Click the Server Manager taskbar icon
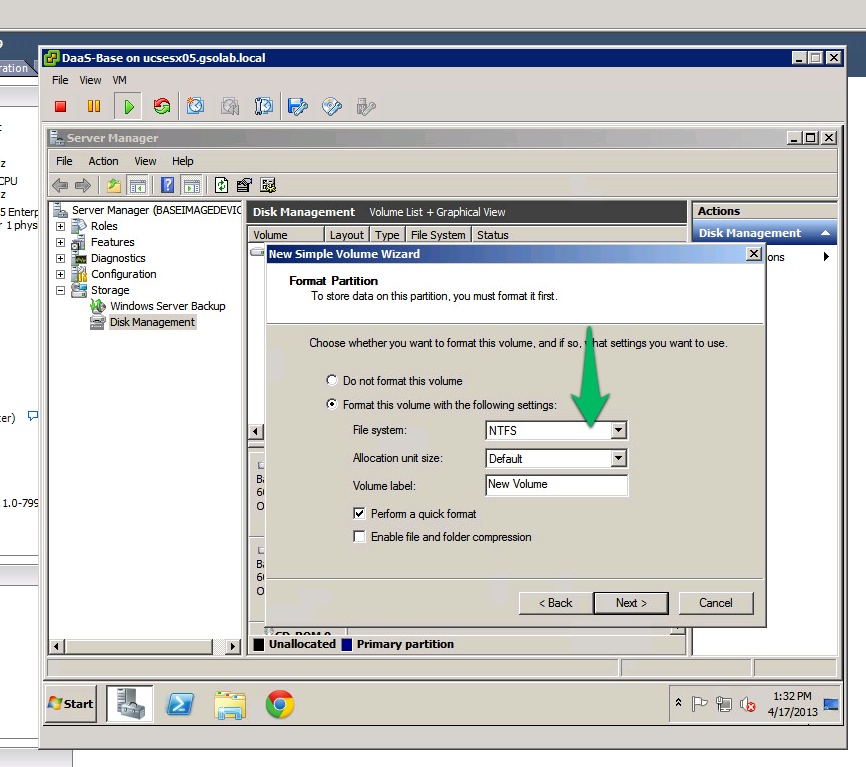The width and height of the screenshot is (866, 767). click(130, 703)
